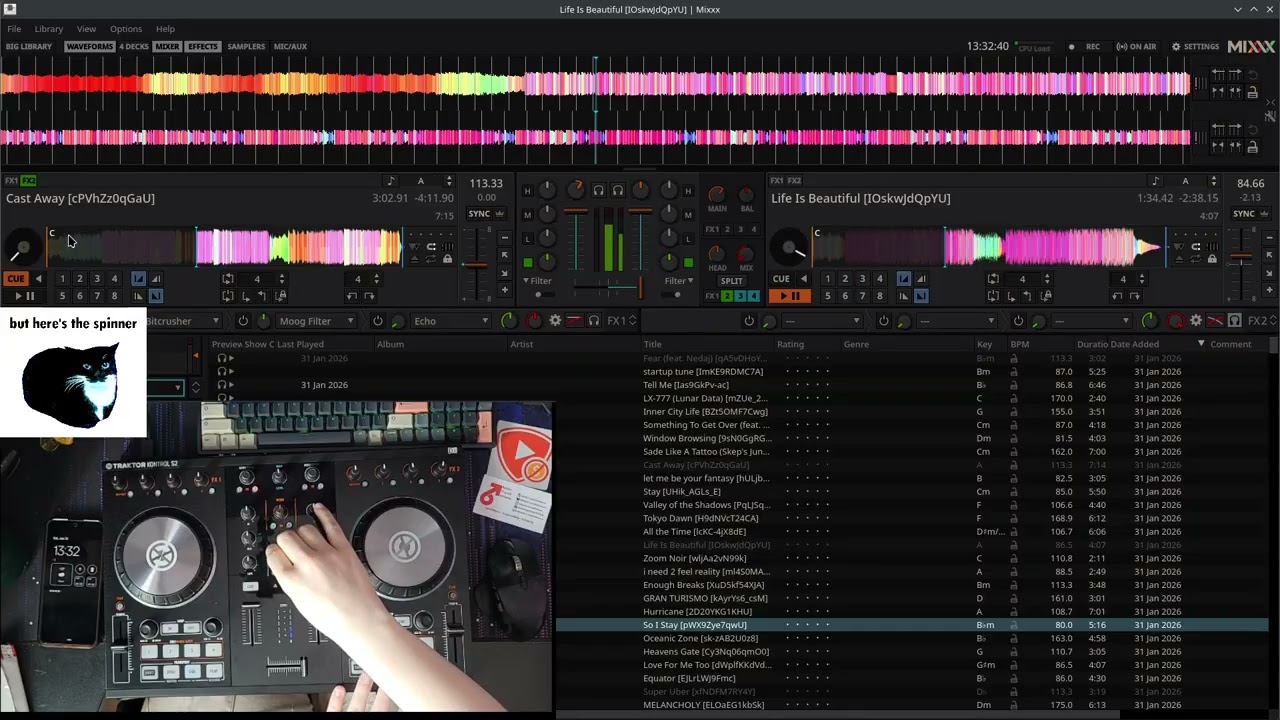Open the Library menu
The image size is (1280, 720).
[48, 29]
